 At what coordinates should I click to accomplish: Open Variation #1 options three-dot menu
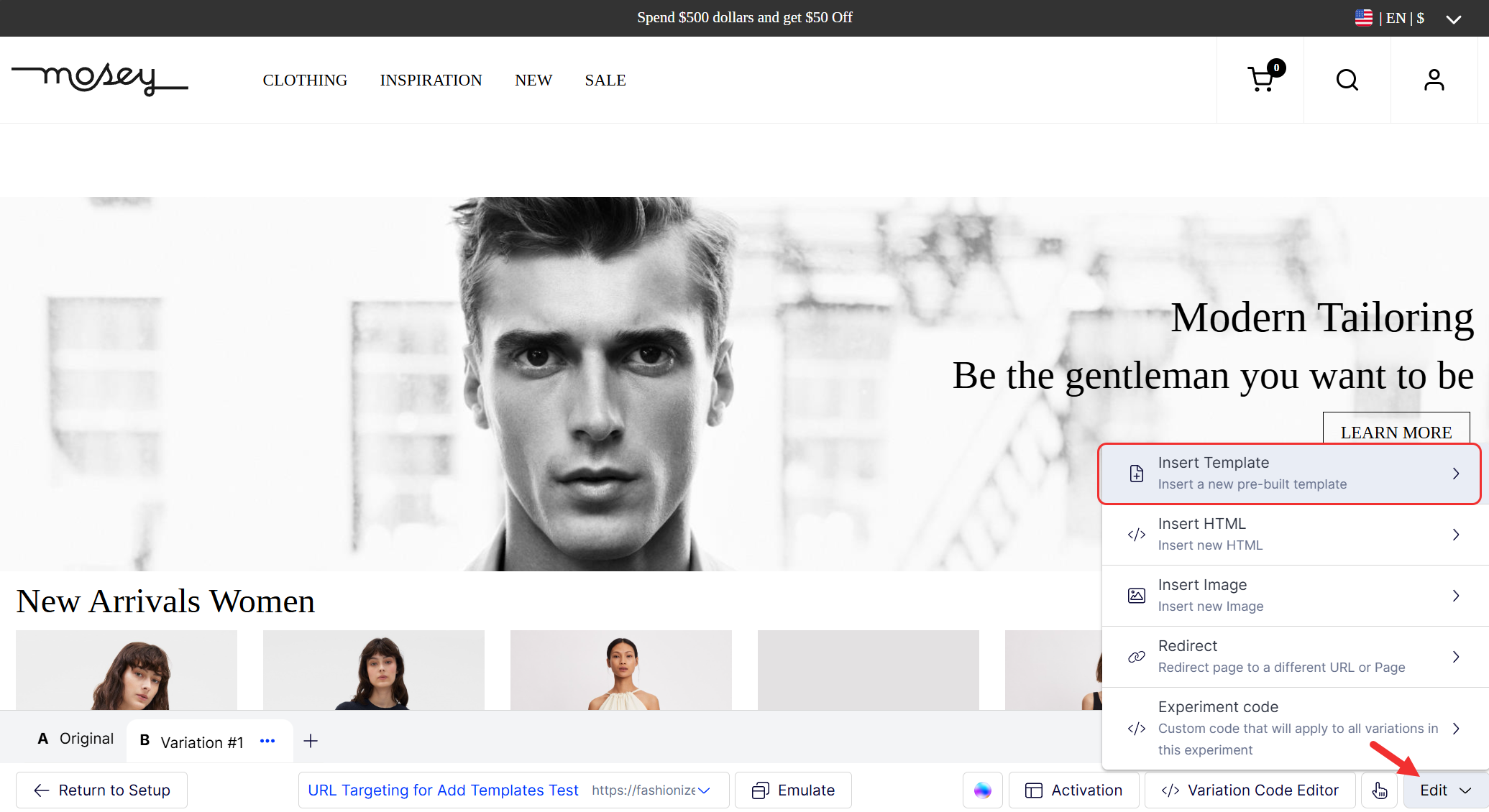point(267,741)
